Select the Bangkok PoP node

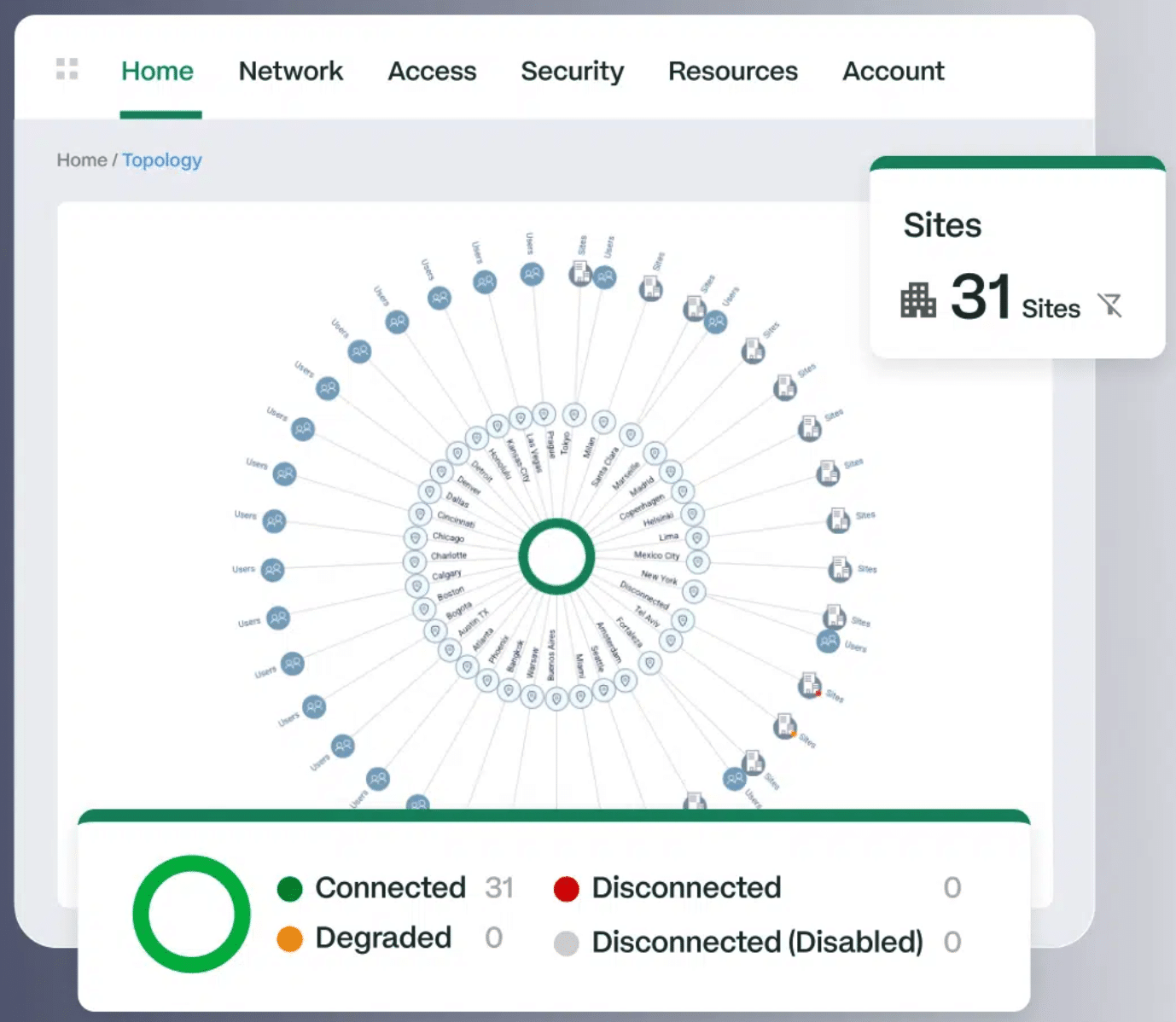click(509, 690)
